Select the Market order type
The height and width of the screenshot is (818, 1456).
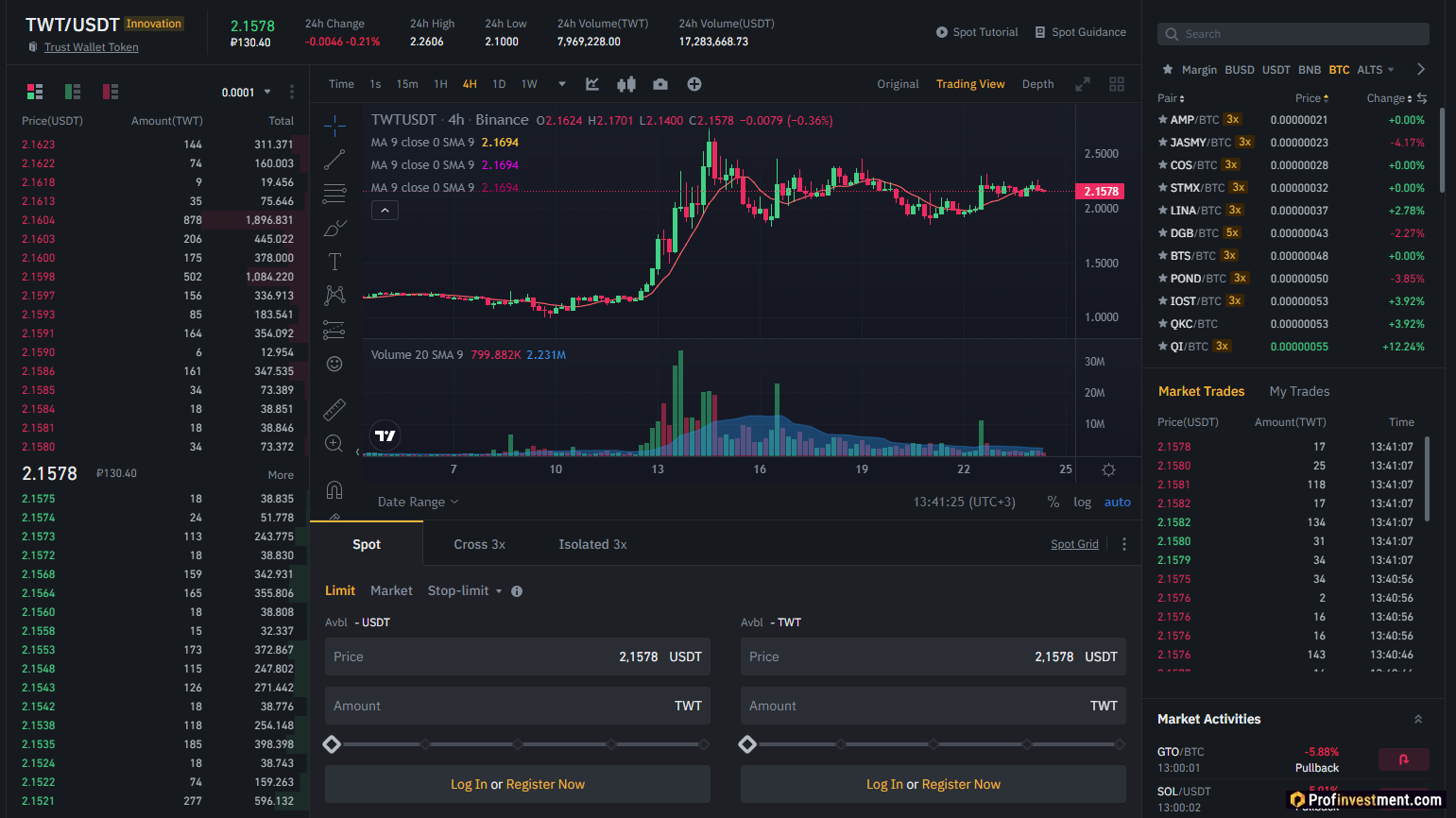(391, 591)
